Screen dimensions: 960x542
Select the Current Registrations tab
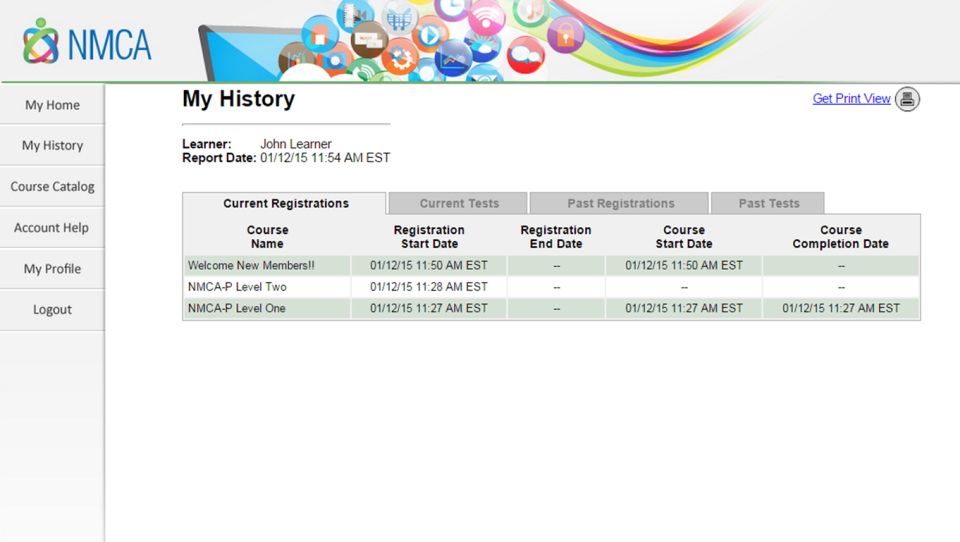[285, 203]
